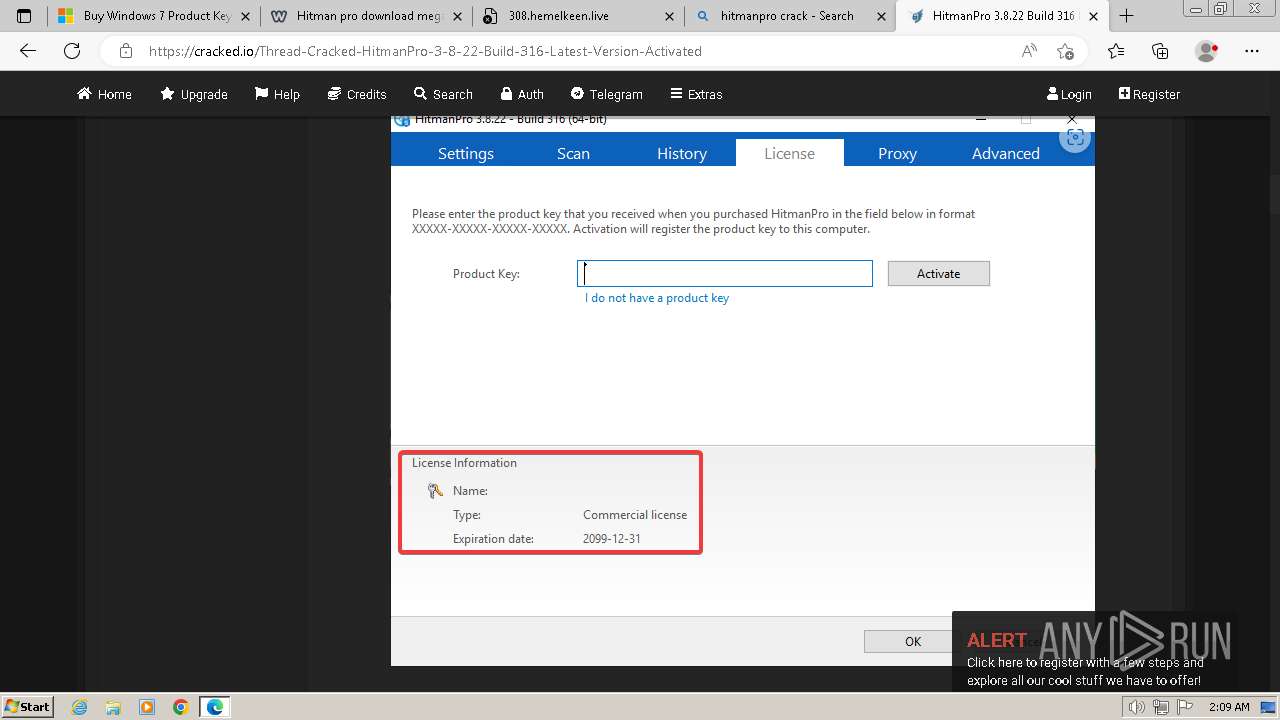
Task: Open the network icon in system tray
Action: click(1161, 707)
